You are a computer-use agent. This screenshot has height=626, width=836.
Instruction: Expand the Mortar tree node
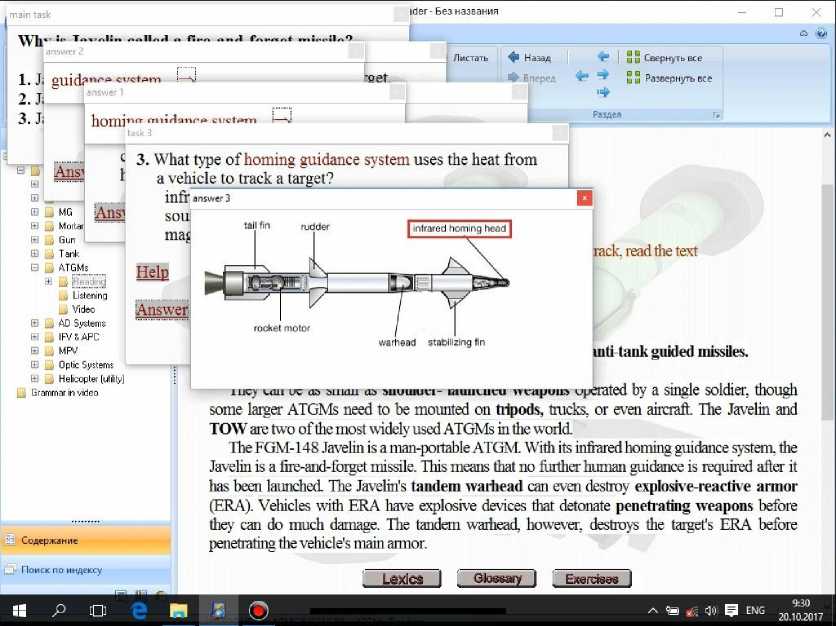(x=35, y=226)
